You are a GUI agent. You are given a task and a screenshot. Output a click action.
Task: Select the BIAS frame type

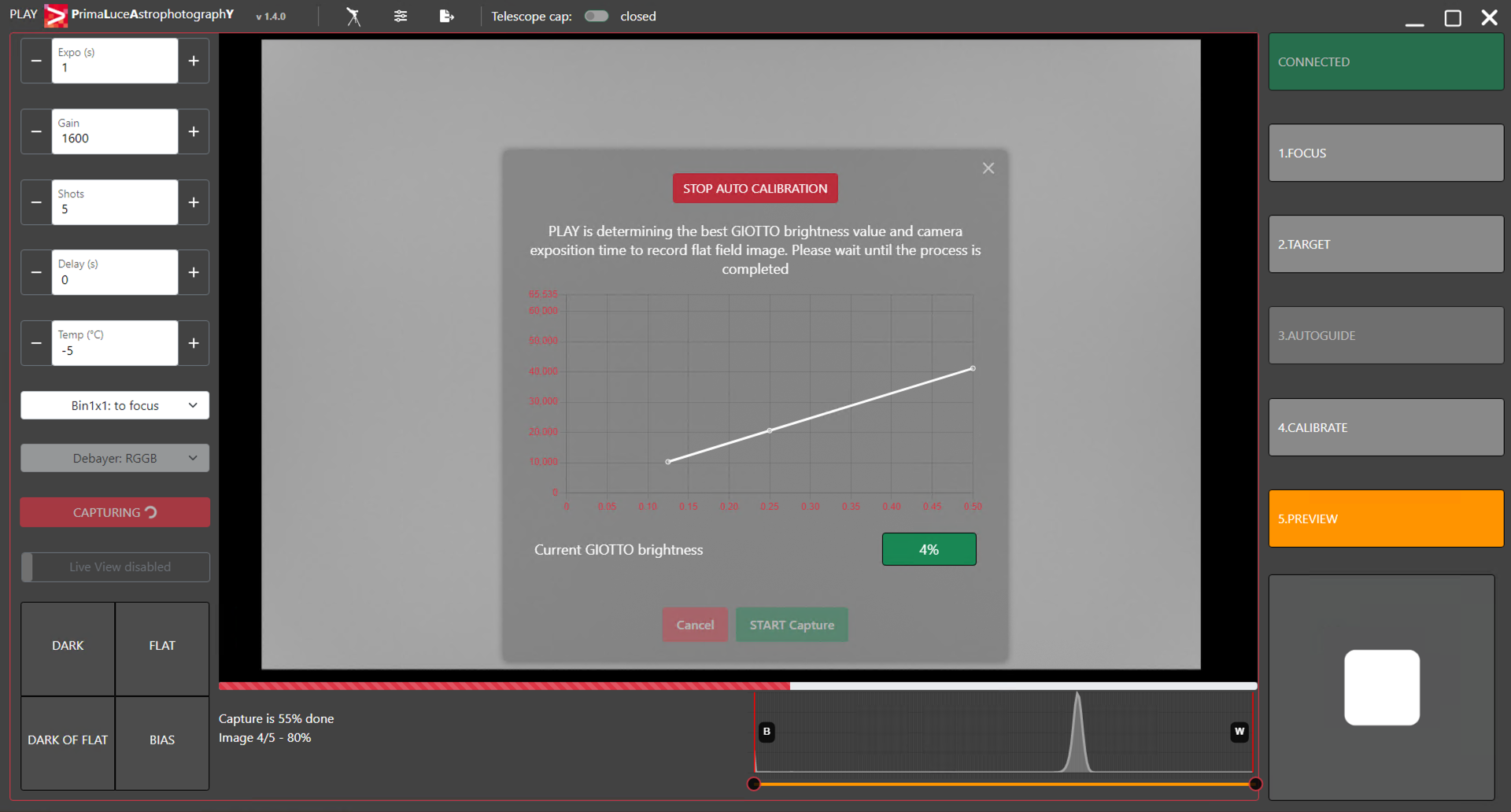click(x=162, y=743)
